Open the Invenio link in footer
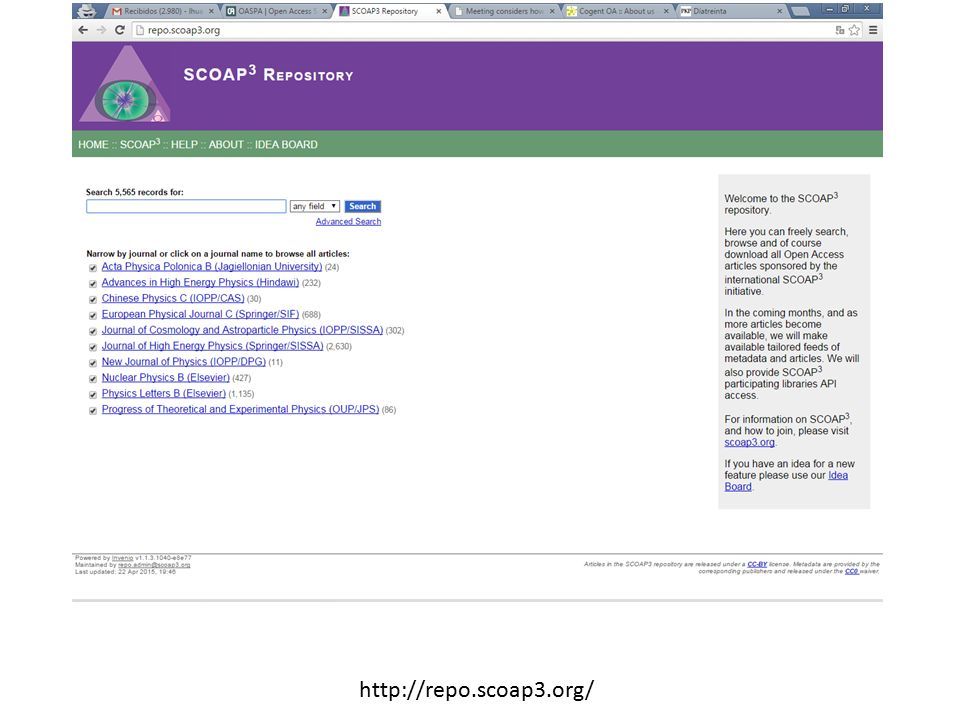 click(122, 558)
